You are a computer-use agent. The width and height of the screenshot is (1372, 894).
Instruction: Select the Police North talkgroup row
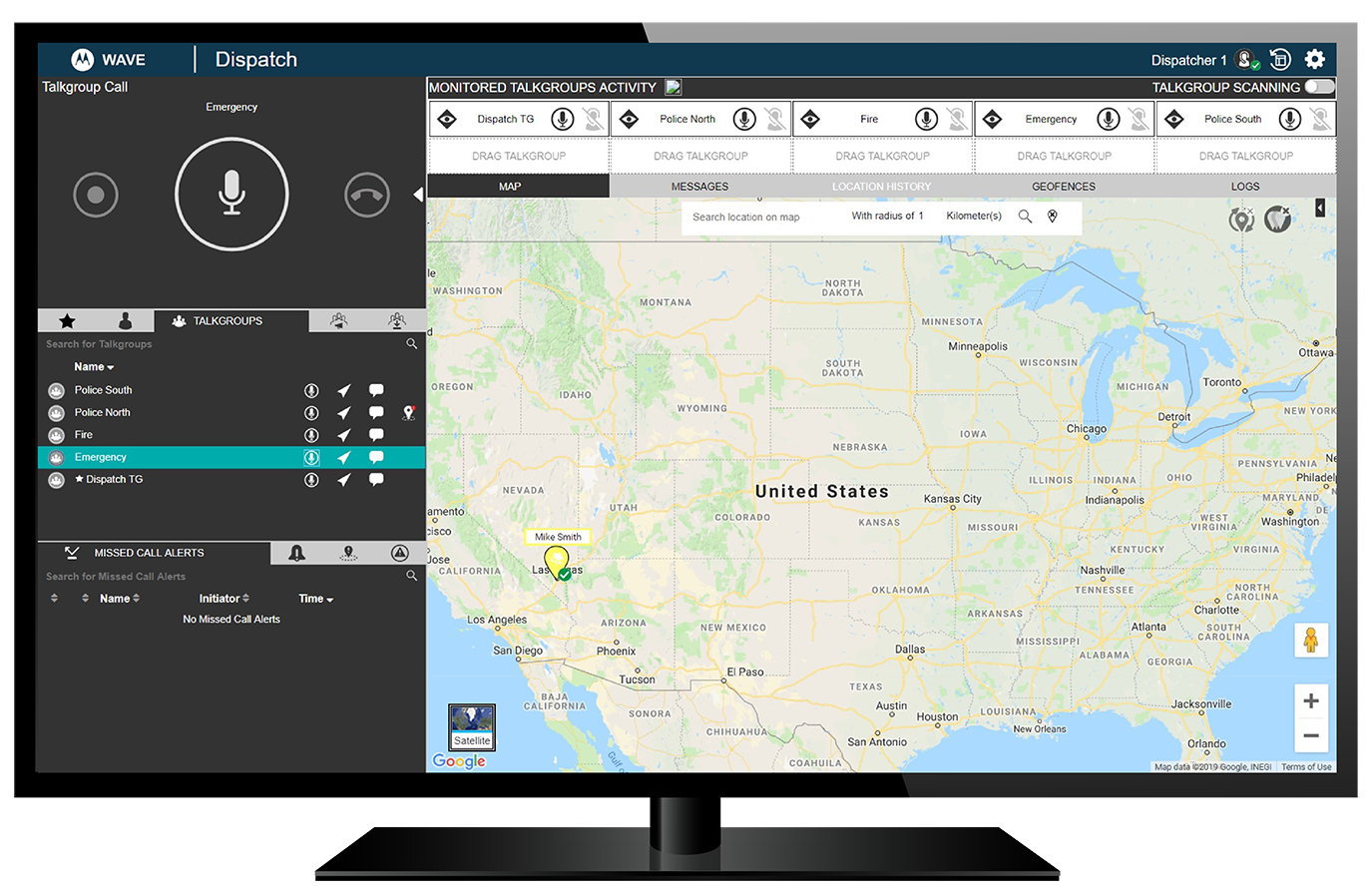(103, 413)
